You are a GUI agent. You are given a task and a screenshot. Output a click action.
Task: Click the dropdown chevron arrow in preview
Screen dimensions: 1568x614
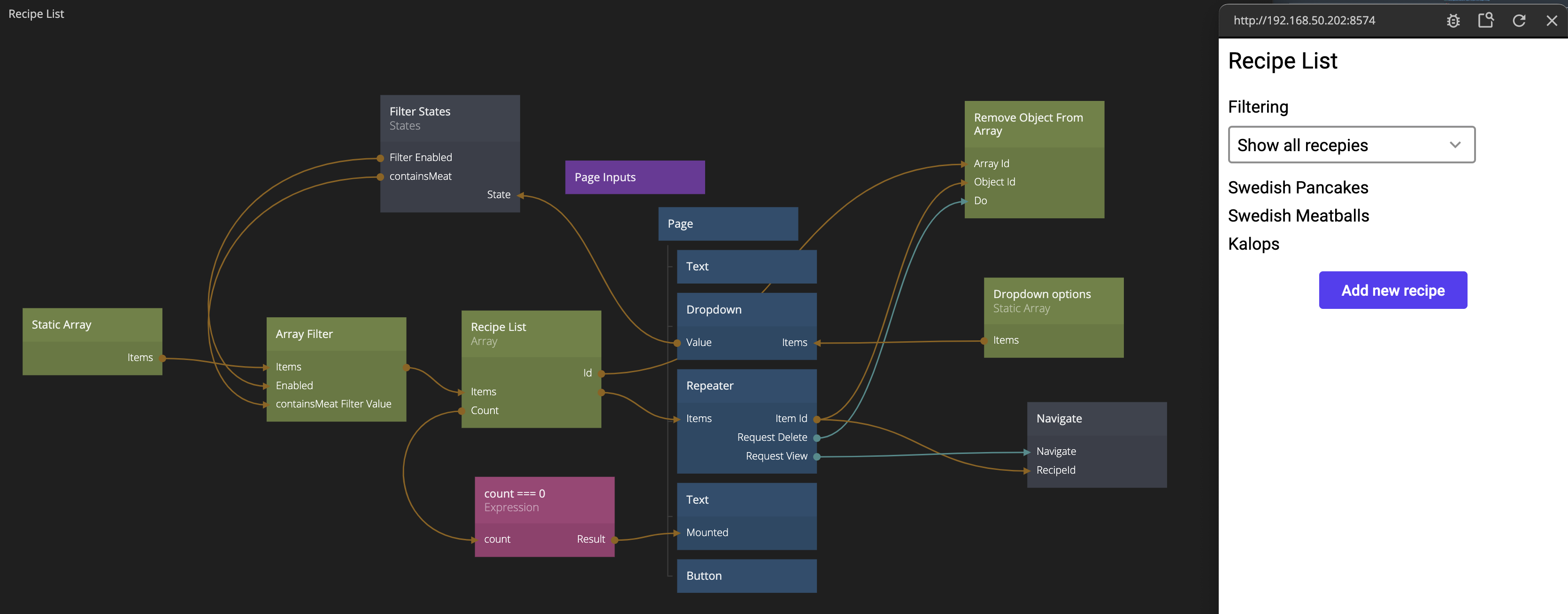point(1455,145)
